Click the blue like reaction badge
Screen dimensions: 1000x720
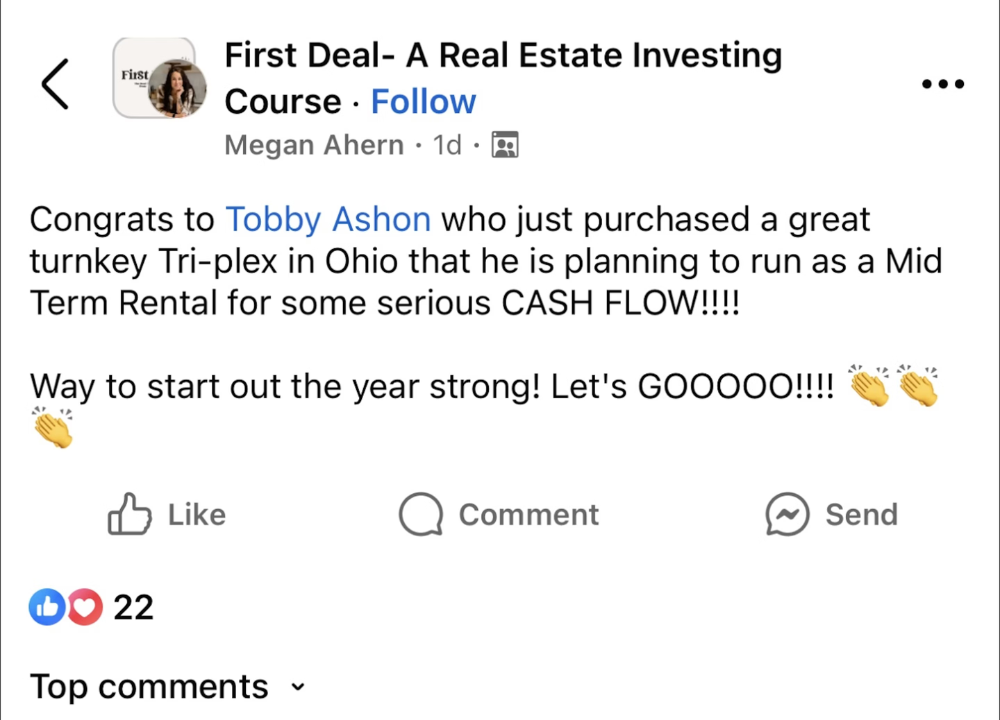pos(46,606)
